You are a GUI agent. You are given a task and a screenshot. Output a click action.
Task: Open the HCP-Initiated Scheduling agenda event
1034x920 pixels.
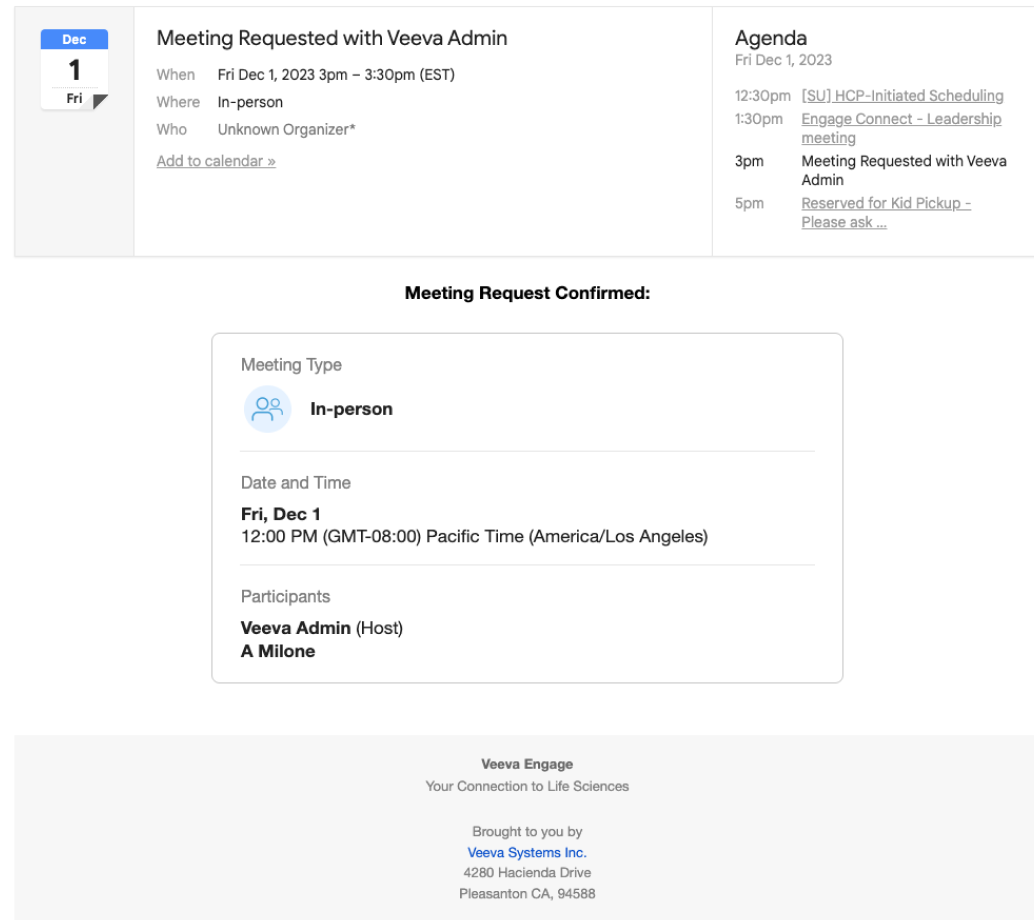pyautogui.click(x=902, y=96)
